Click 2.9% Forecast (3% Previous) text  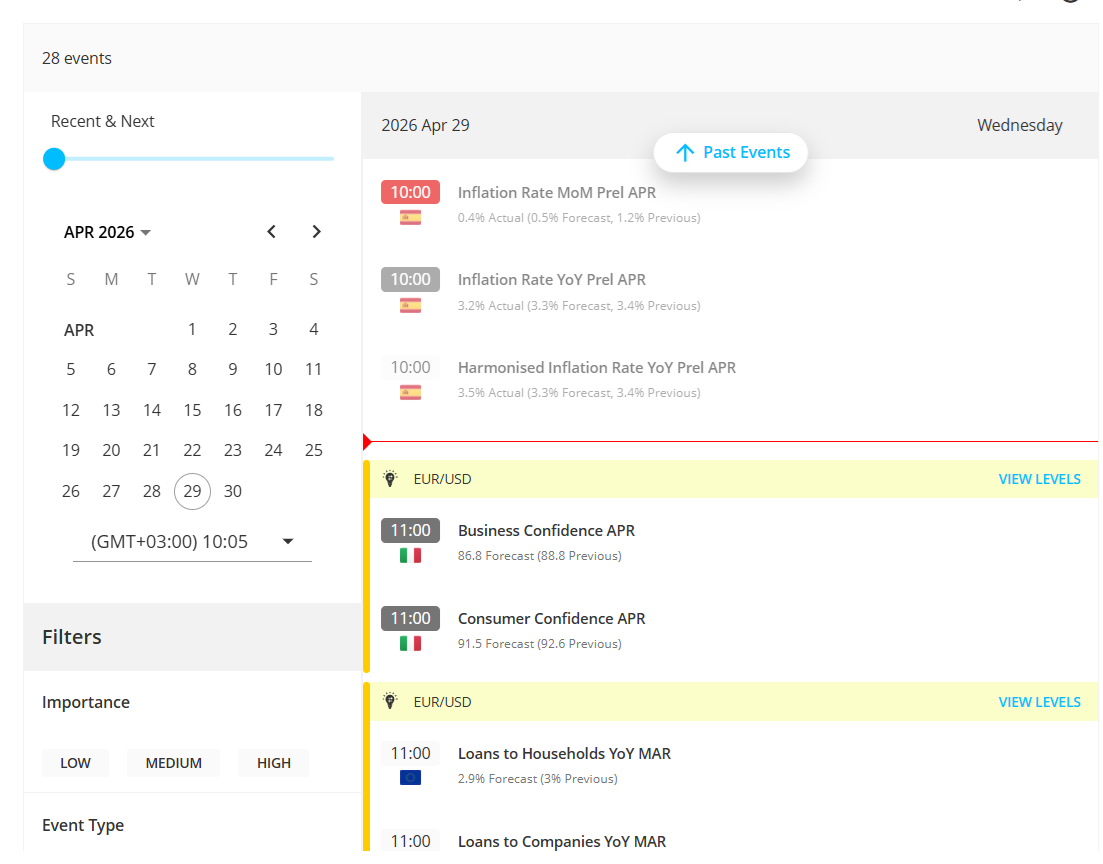(x=537, y=779)
